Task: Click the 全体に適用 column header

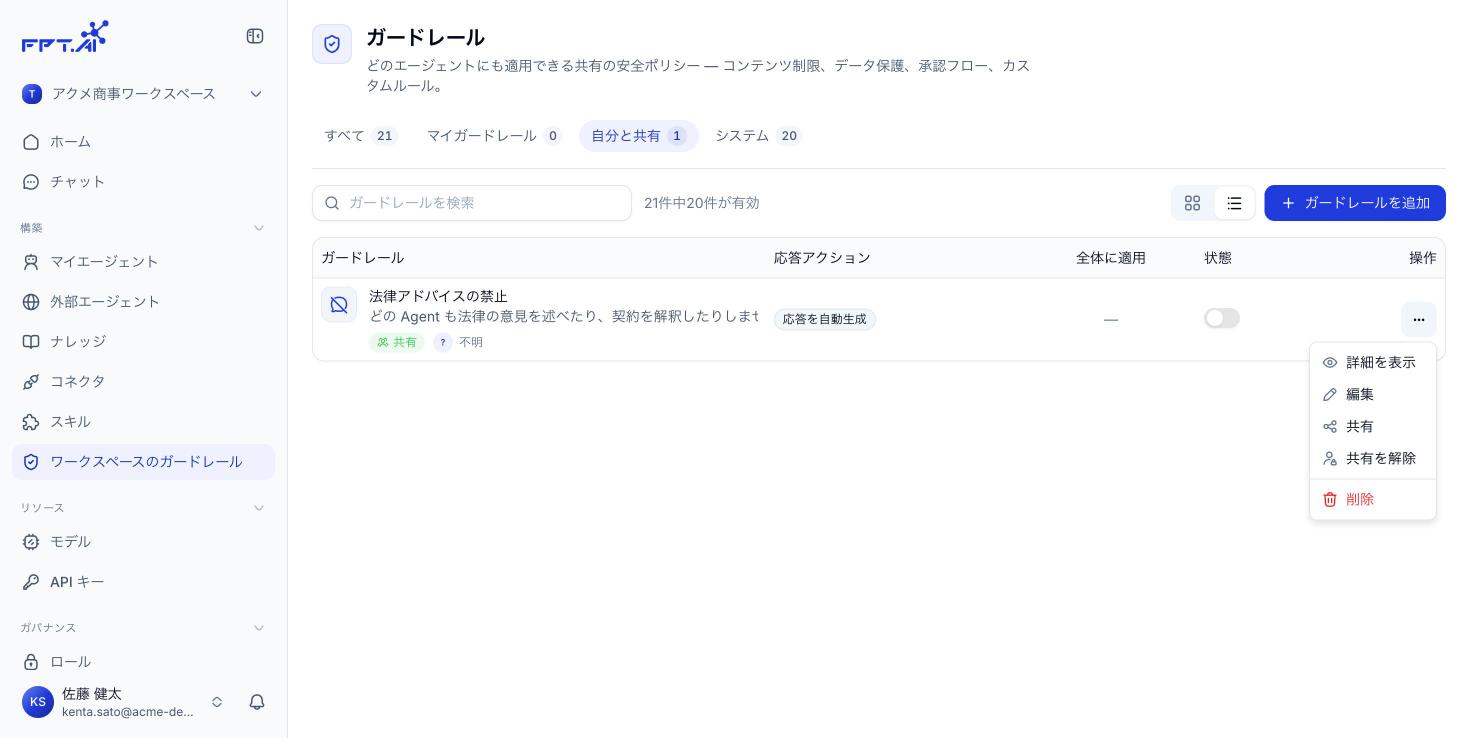Action: coord(1111,258)
